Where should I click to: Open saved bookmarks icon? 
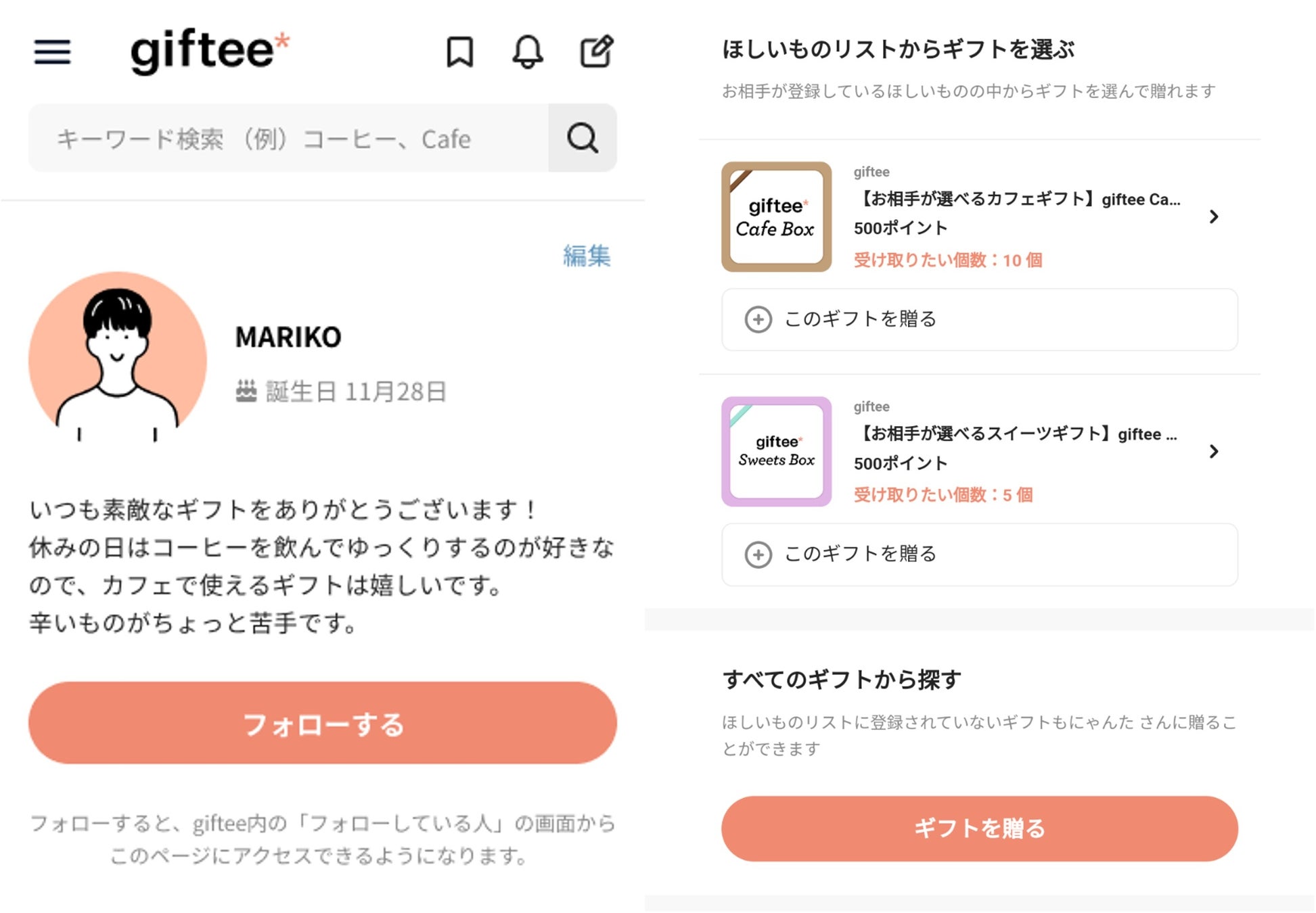459,52
